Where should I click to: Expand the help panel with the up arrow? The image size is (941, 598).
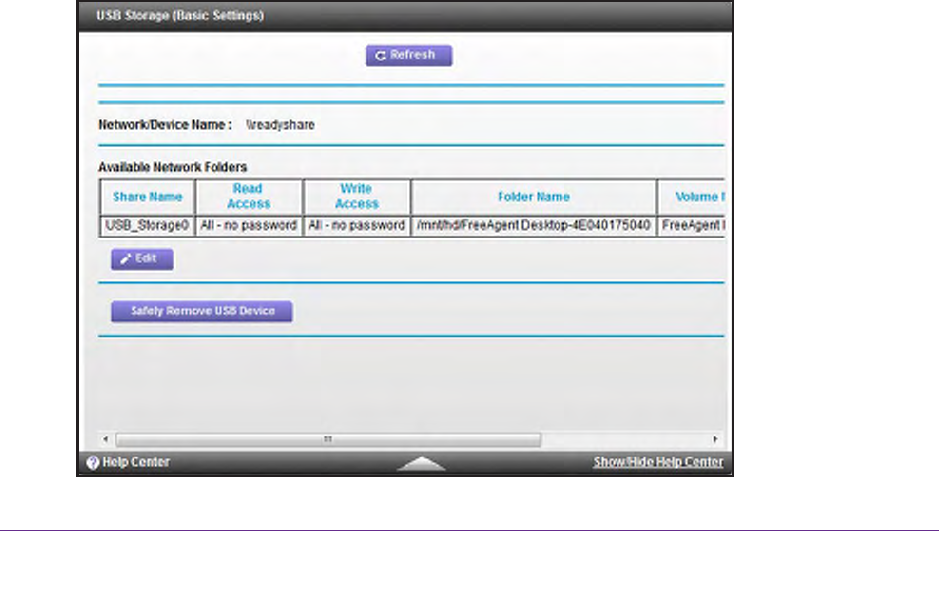[421, 463]
